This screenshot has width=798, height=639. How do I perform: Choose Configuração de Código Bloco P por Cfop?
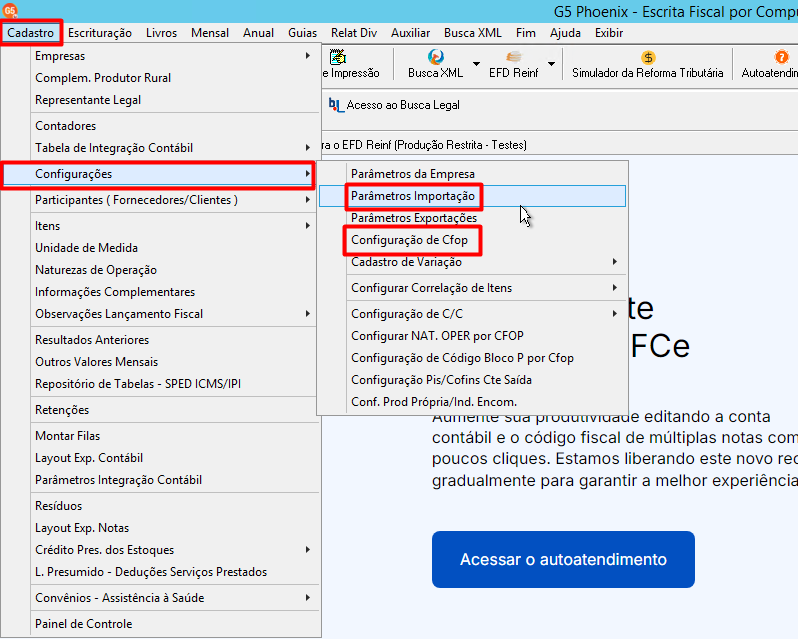(x=472, y=358)
